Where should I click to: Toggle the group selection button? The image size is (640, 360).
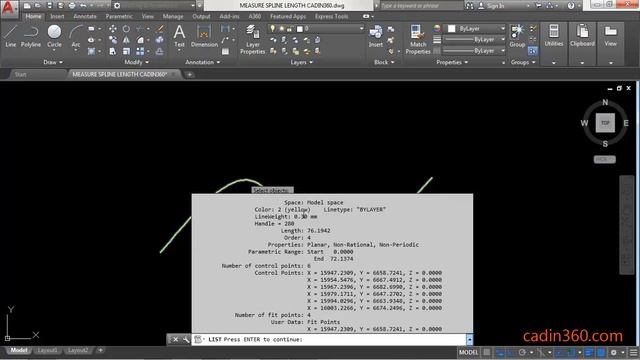tap(532, 51)
